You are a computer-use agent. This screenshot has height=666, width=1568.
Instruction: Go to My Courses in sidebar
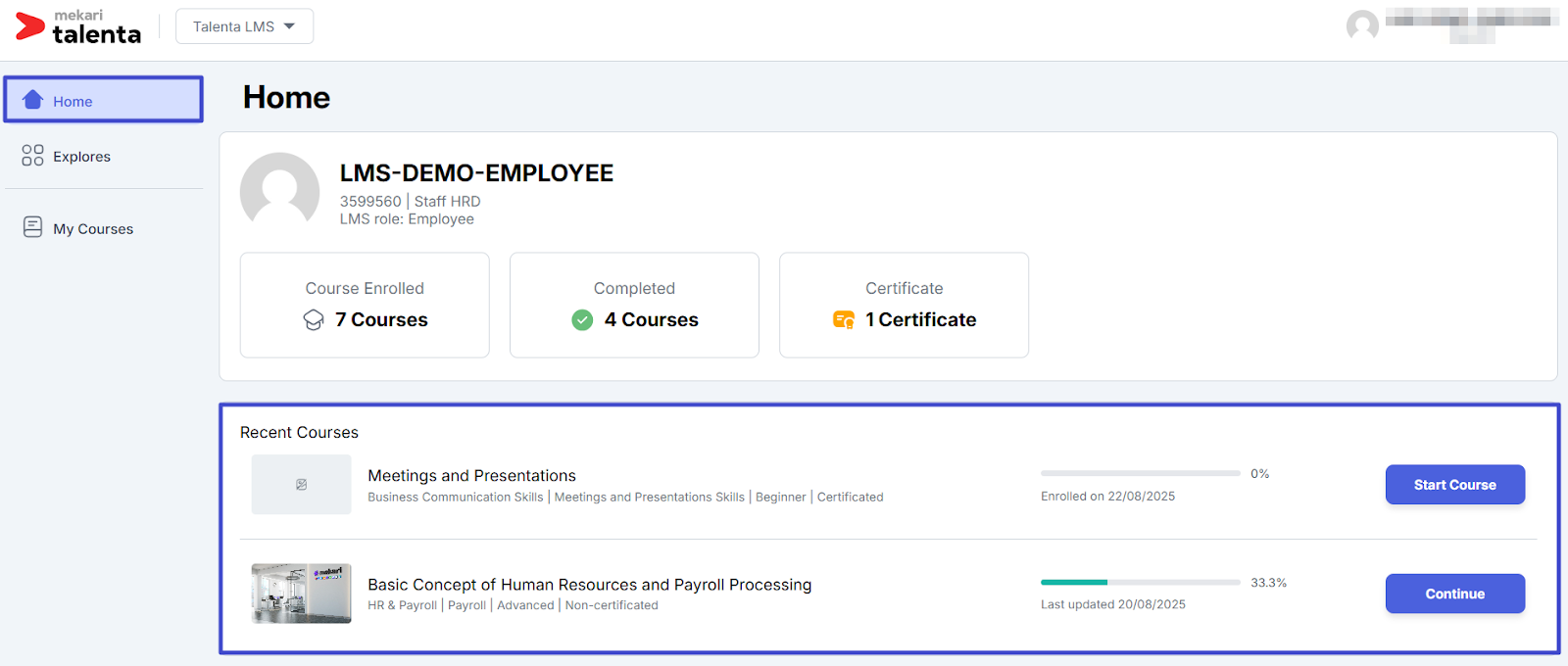[x=93, y=229]
